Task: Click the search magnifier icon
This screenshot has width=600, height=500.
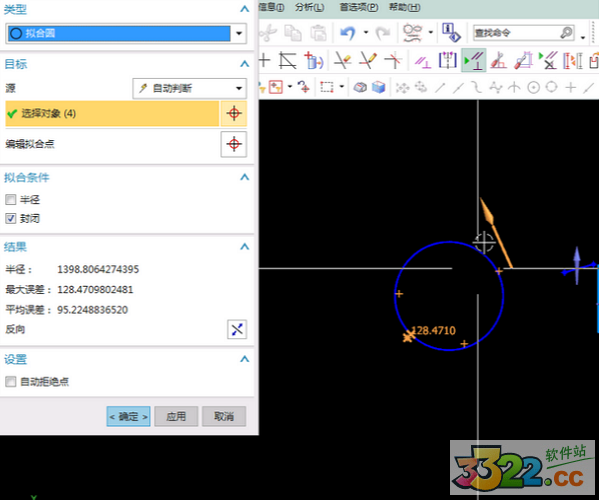Action: coord(567,33)
